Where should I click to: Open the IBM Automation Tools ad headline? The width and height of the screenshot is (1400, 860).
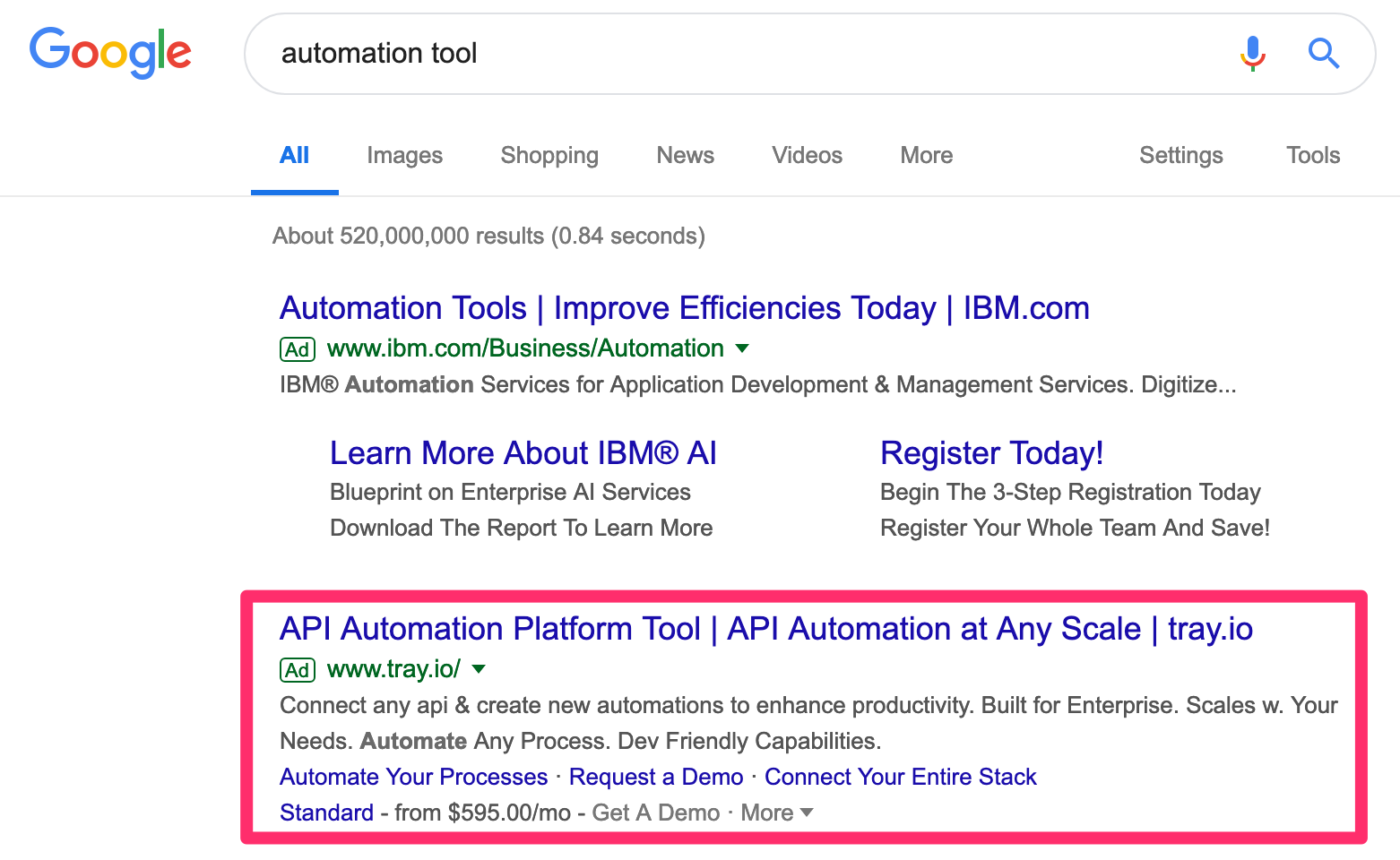(685, 309)
